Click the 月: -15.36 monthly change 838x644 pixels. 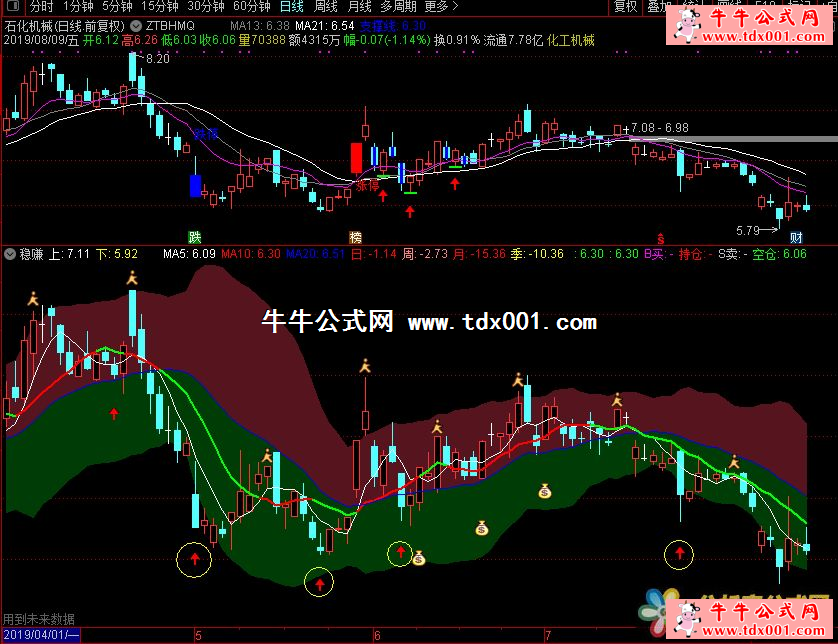pos(479,254)
